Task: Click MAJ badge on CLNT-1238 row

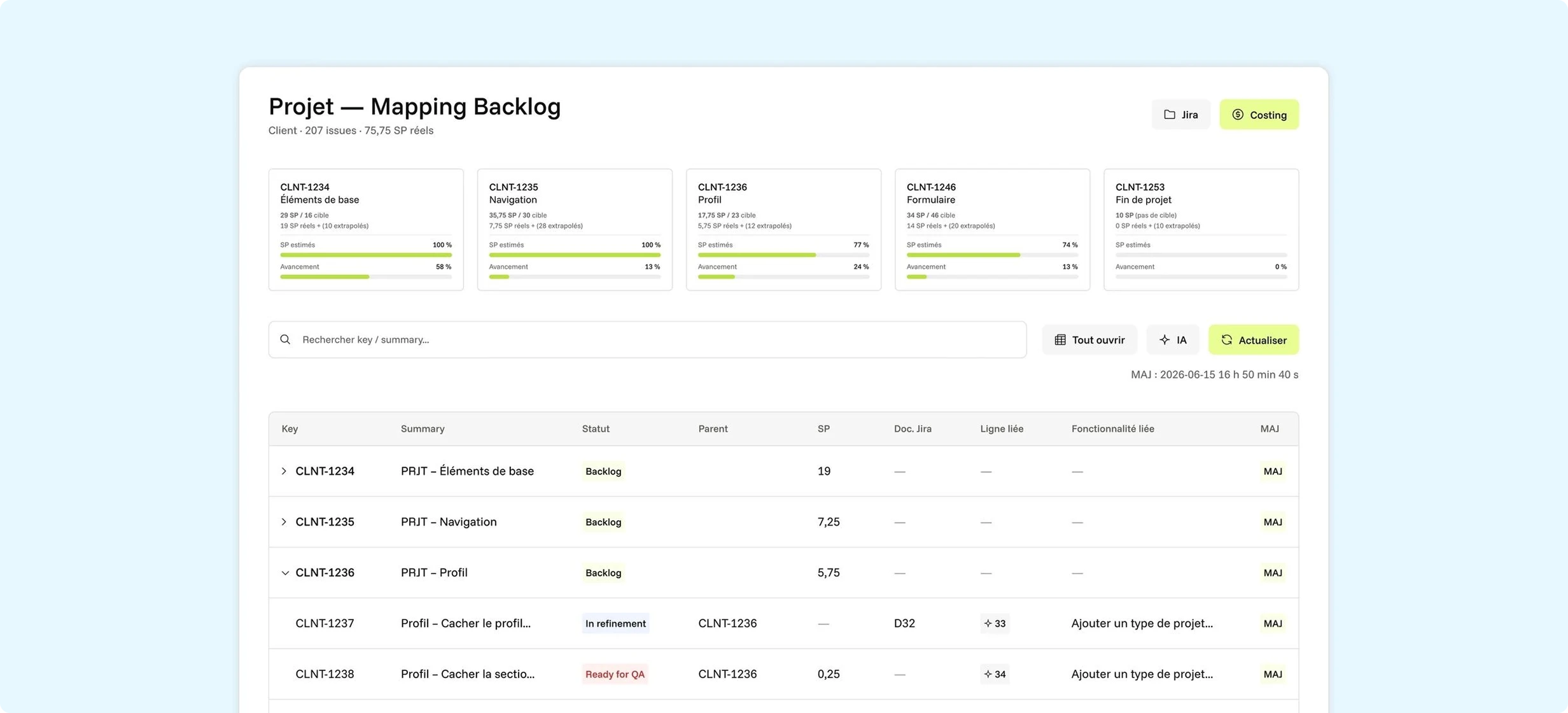Action: tap(1273, 674)
